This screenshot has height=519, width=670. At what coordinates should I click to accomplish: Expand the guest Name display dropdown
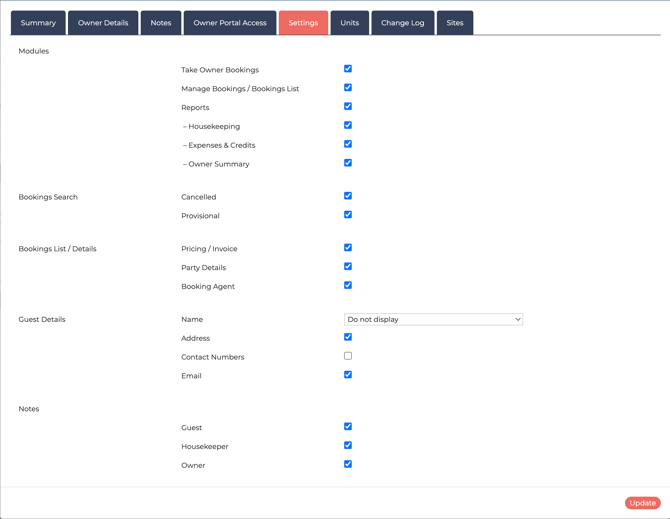[x=433, y=320]
